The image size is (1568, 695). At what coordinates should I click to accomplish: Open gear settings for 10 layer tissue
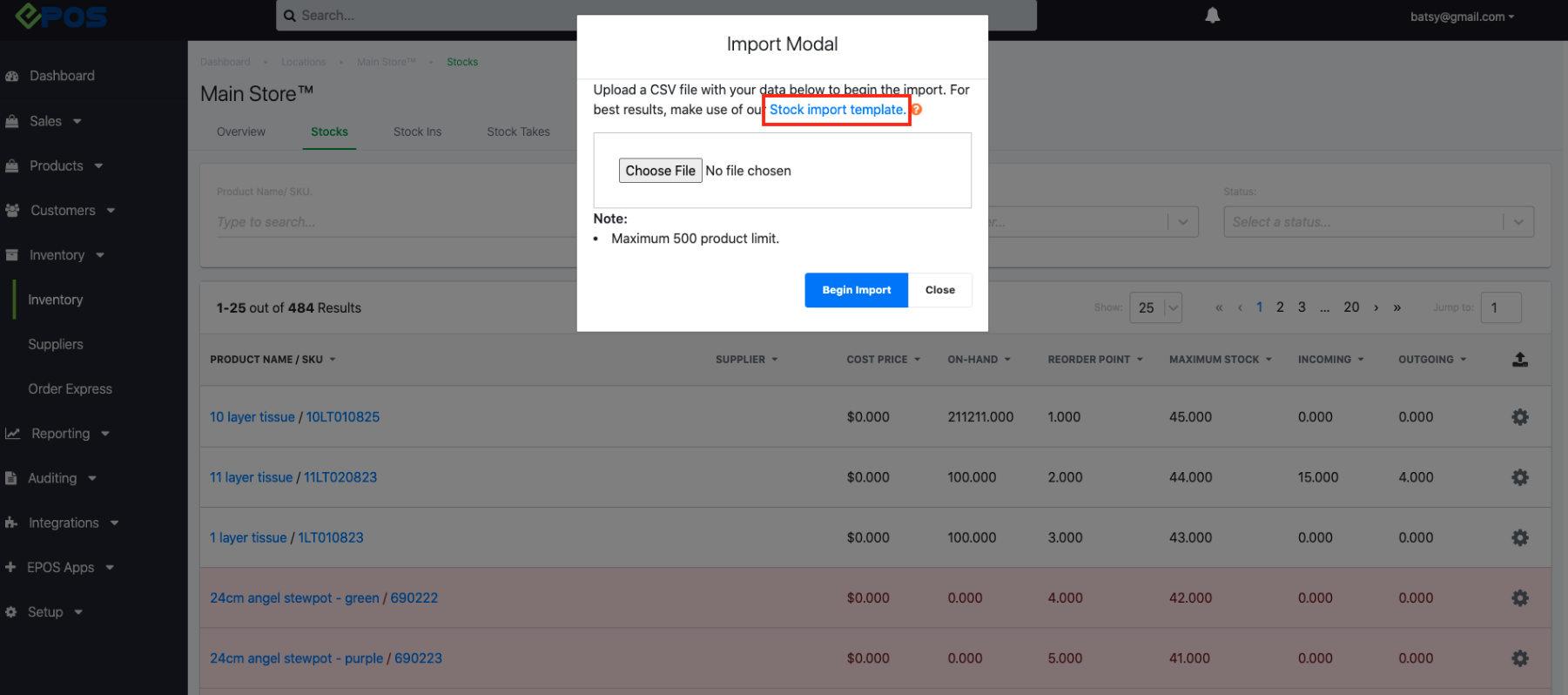click(1519, 417)
